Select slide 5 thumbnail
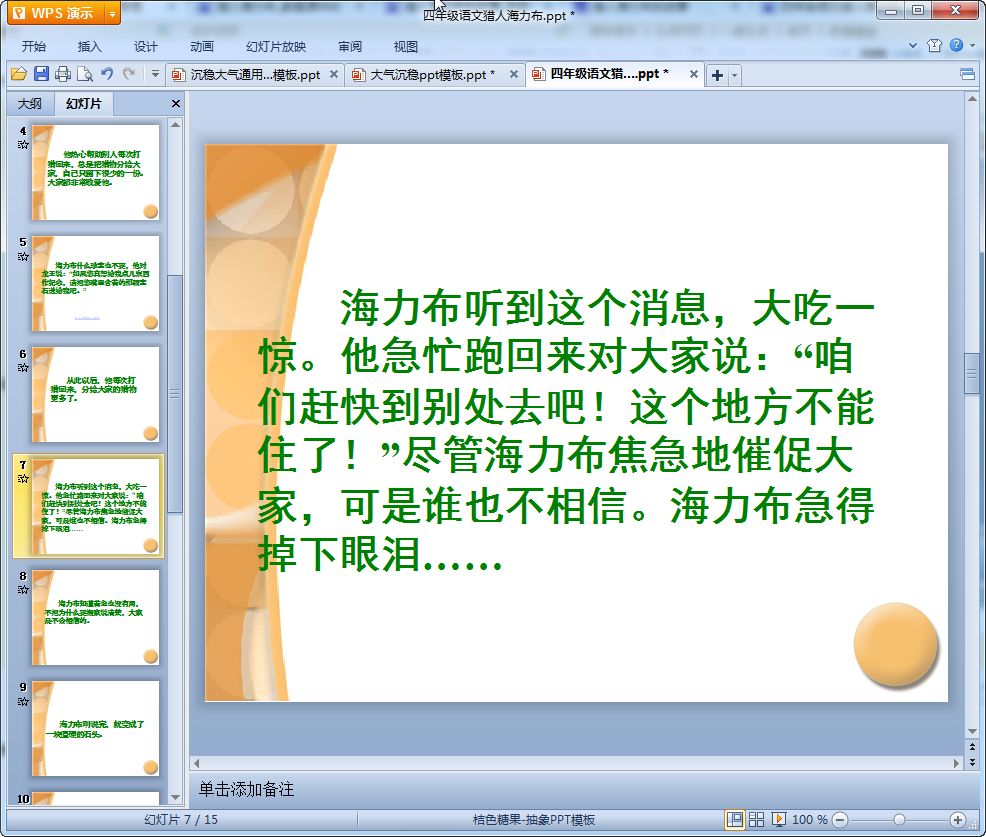This screenshot has width=986, height=837. coord(96,283)
